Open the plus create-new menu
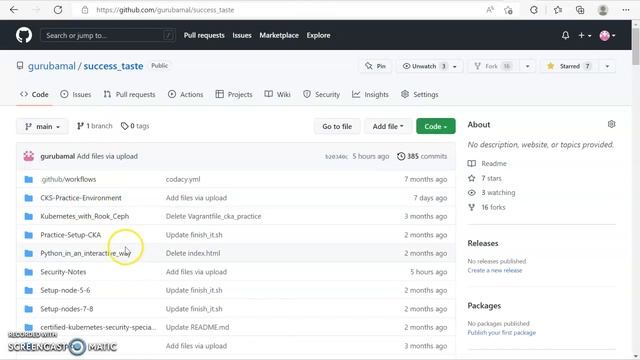640x360 pixels. point(584,36)
